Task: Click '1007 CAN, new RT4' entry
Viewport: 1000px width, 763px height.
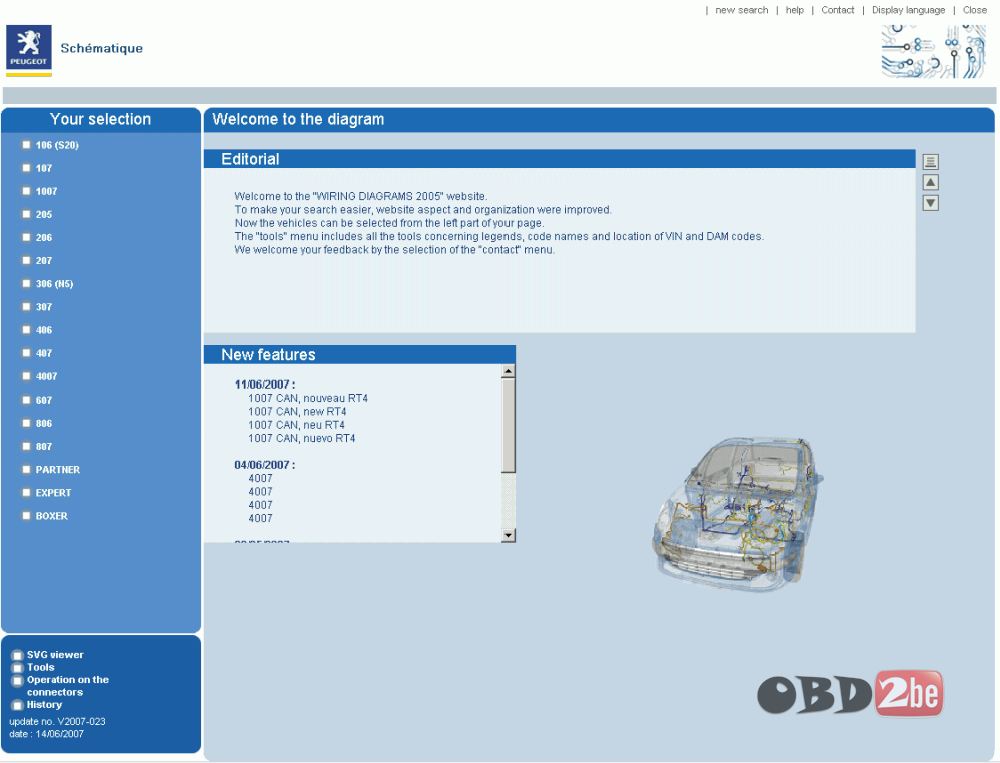Action: (297, 411)
